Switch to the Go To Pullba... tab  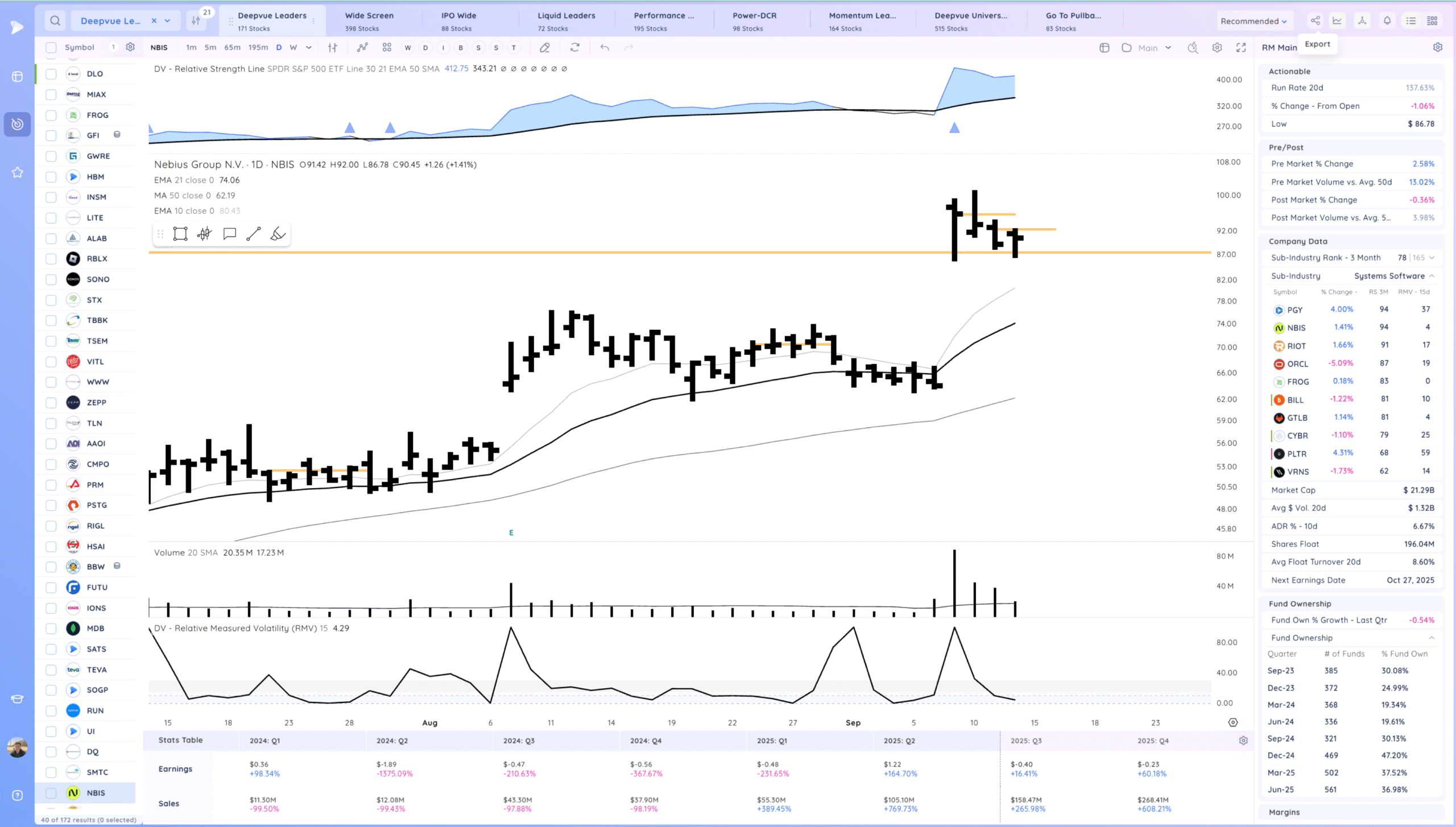(1073, 21)
